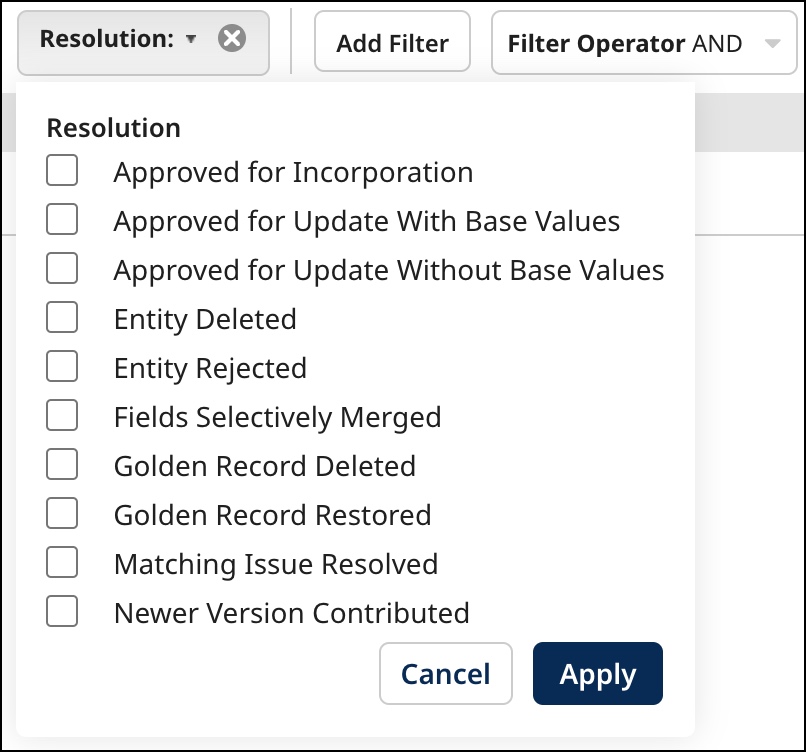Click the Add Filter button

coord(392,41)
